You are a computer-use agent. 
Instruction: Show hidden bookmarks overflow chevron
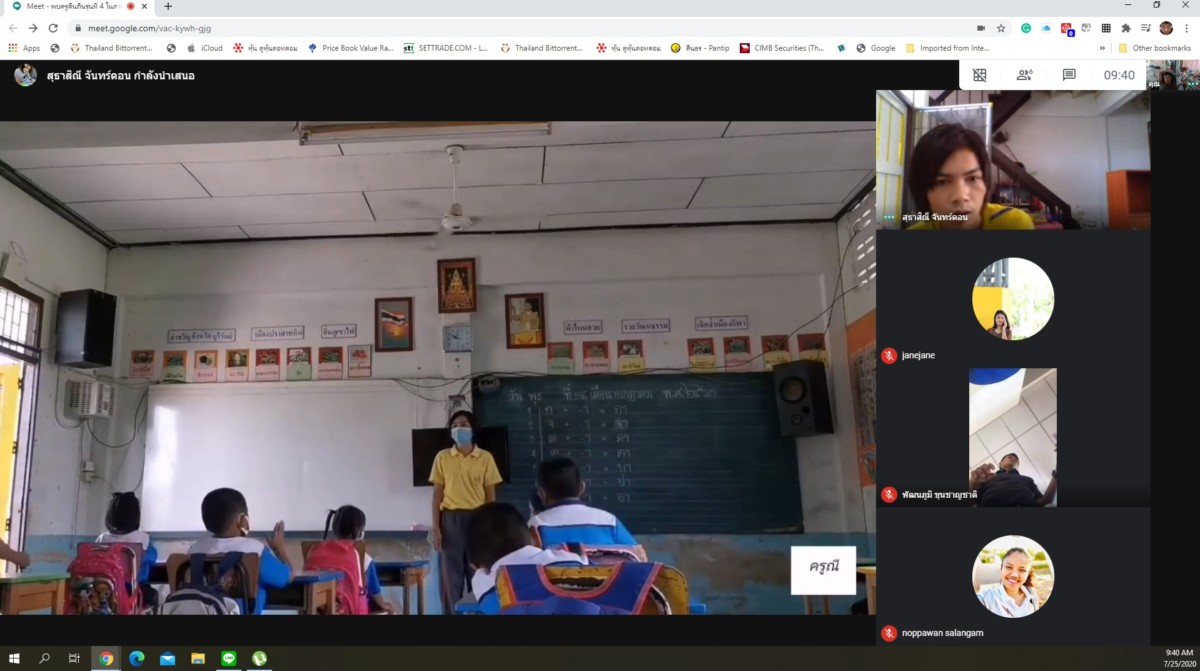pos(1103,47)
